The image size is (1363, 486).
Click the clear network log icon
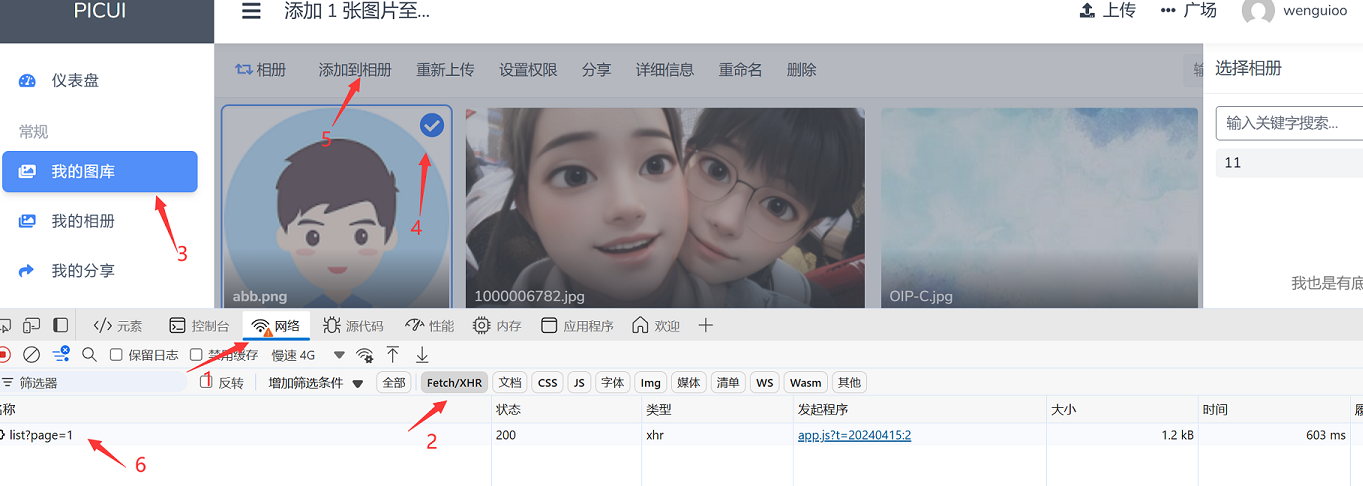32,355
